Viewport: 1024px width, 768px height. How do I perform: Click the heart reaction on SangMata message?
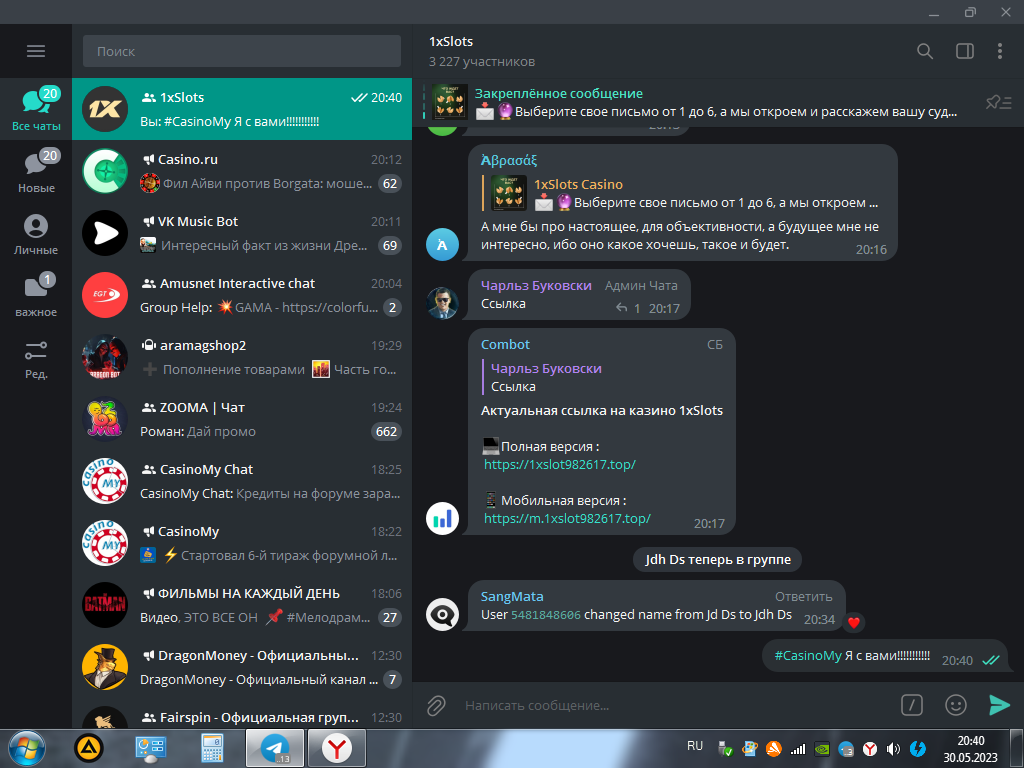[854, 622]
